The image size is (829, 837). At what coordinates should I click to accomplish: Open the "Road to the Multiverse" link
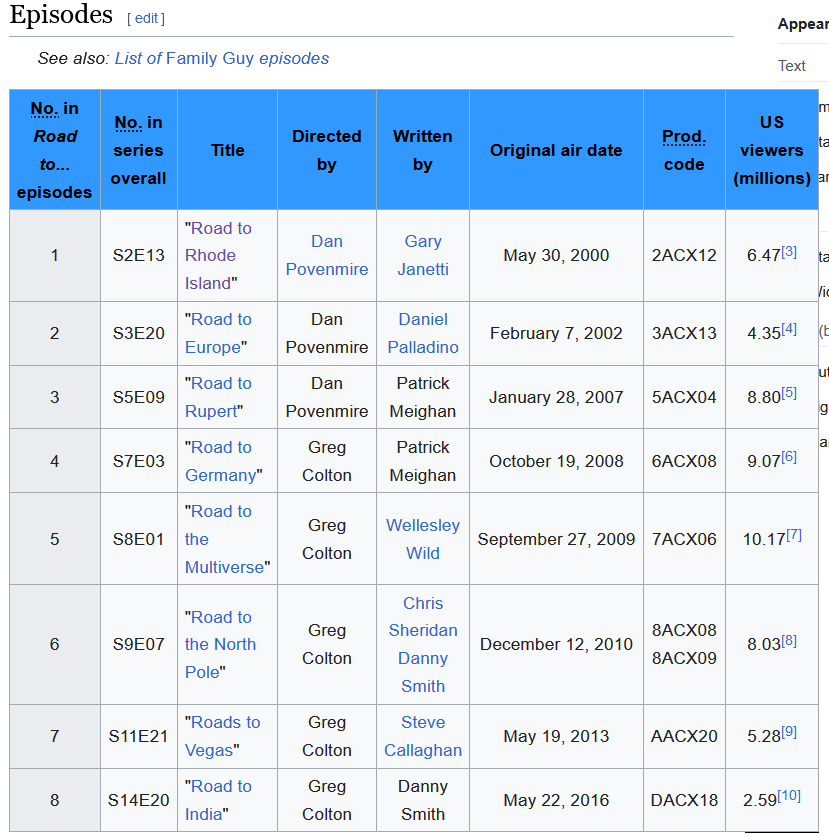tap(224, 539)
